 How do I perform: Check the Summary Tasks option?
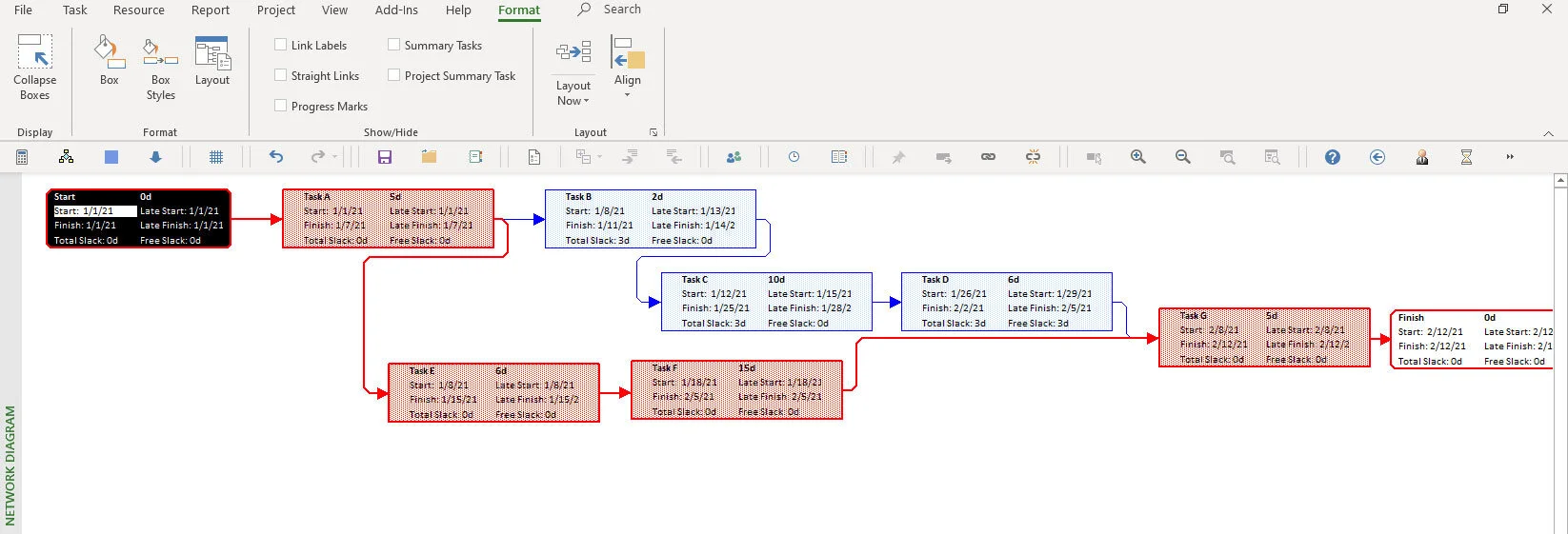coord(393,45)
